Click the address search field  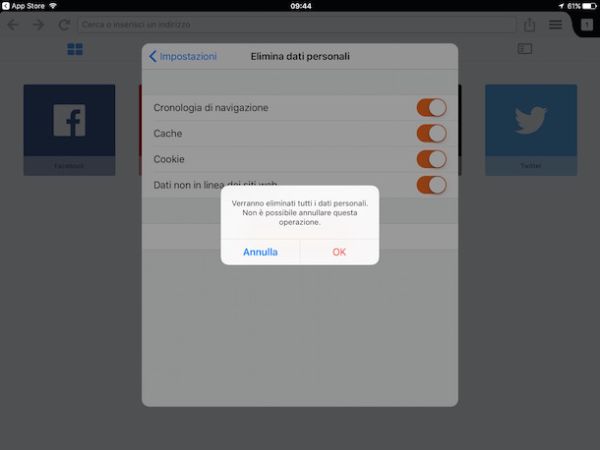(x=290, y=24)
